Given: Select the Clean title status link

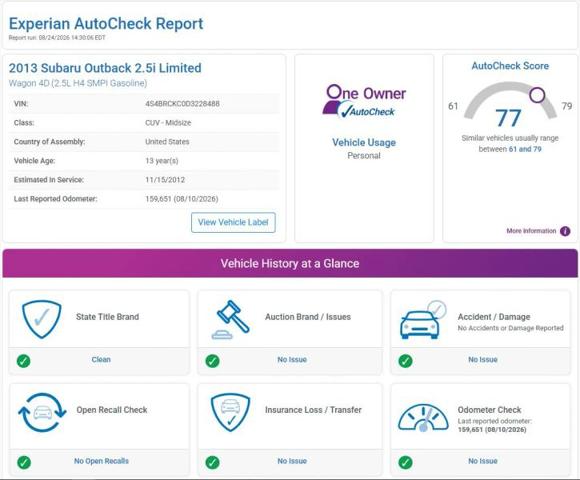Looking at the screenshot, I should click(x=101, y=359).
